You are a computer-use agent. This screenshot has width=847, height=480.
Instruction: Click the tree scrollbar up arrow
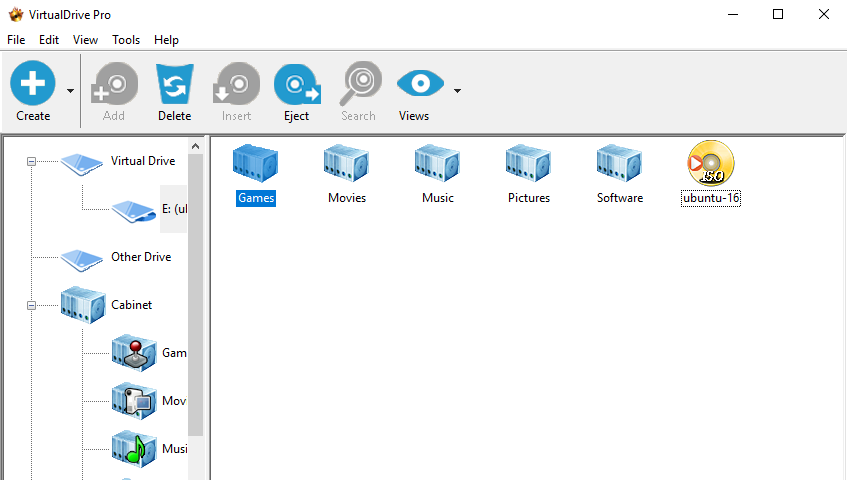196,146
